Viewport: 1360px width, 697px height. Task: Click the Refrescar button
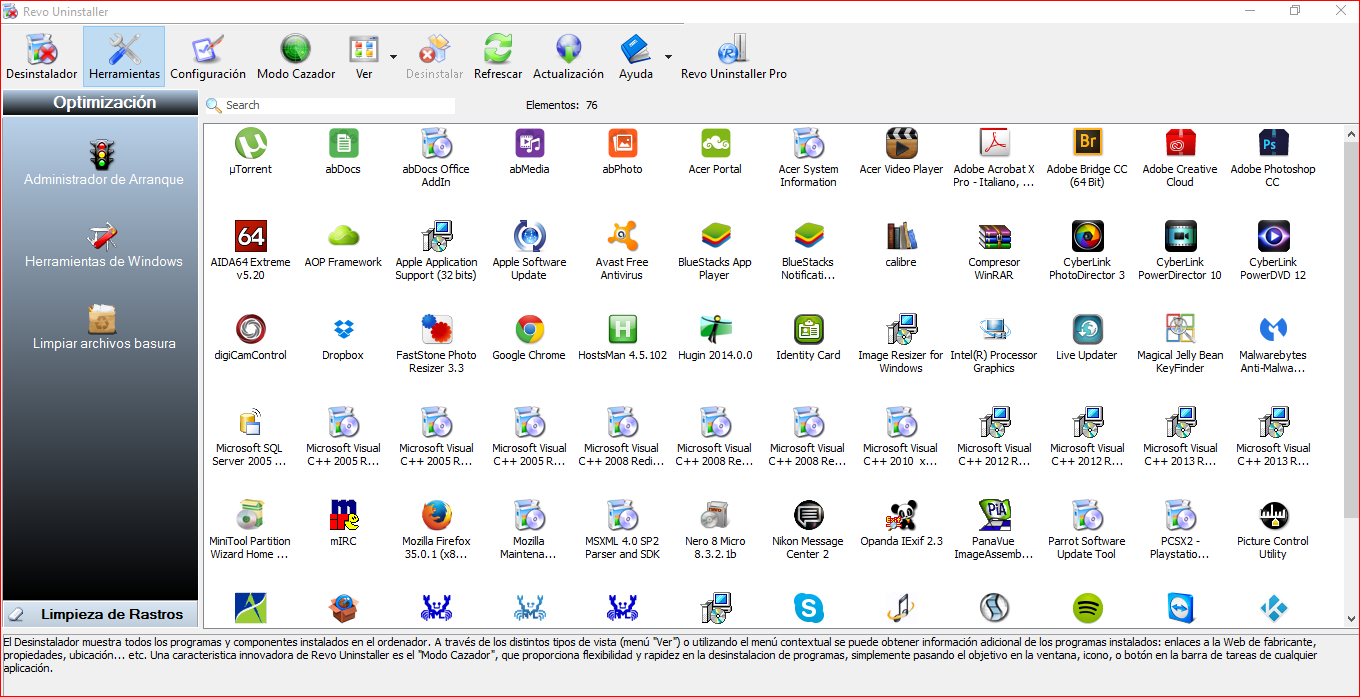pos(498,57)
